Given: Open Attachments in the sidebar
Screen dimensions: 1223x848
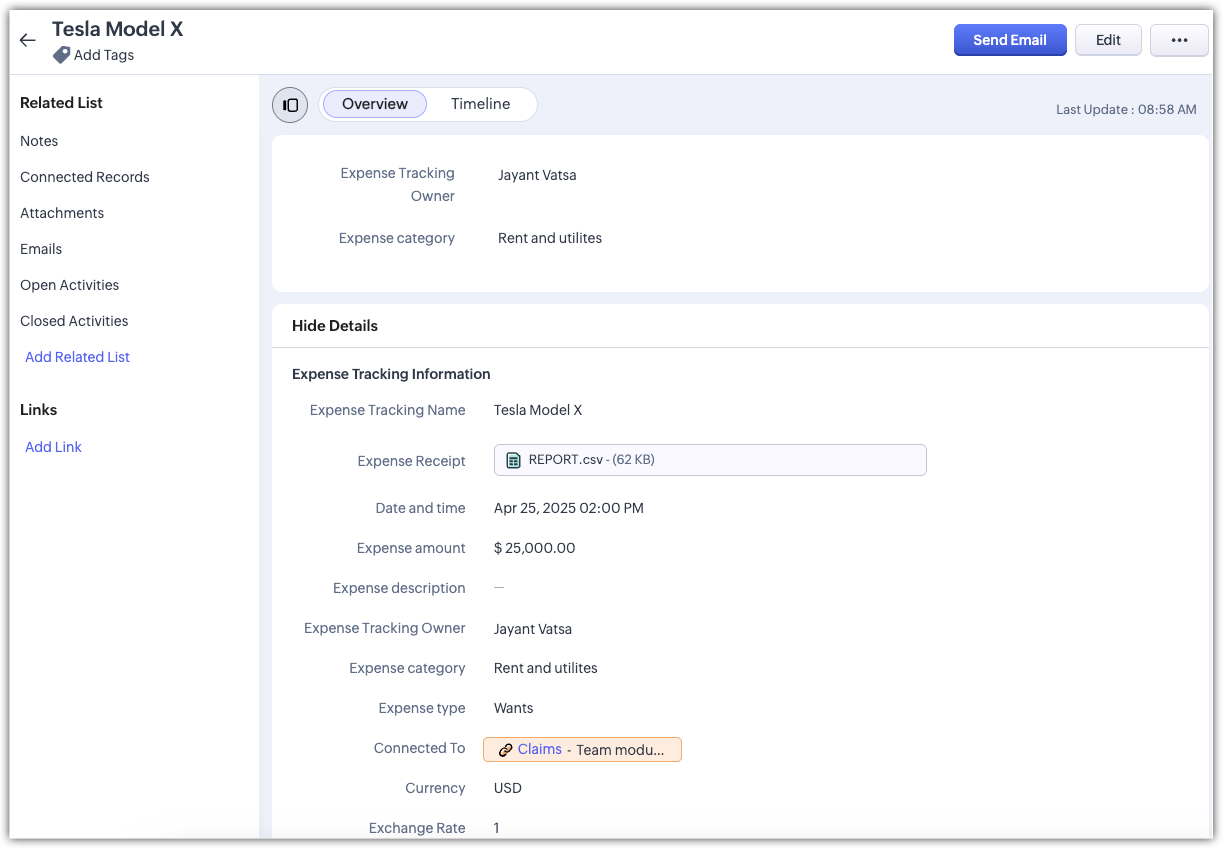Looking at the screenshot, I should (62, 213).
